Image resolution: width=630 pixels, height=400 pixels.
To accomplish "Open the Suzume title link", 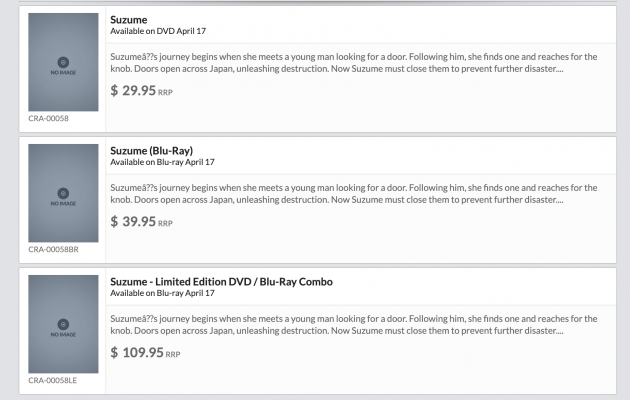I will pyautogui.click(x=128, y=19).
